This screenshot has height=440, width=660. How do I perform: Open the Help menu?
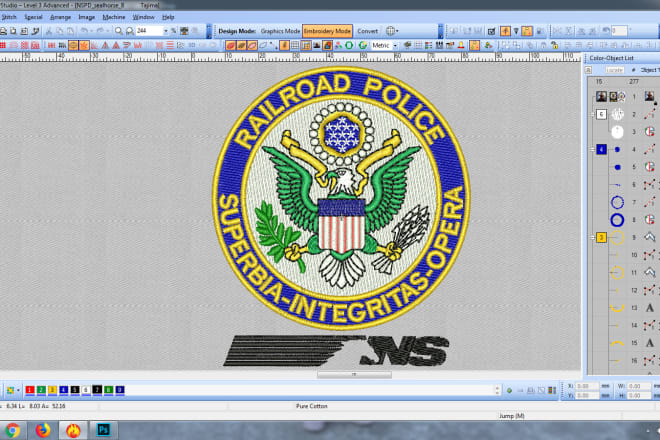point(168,17)
